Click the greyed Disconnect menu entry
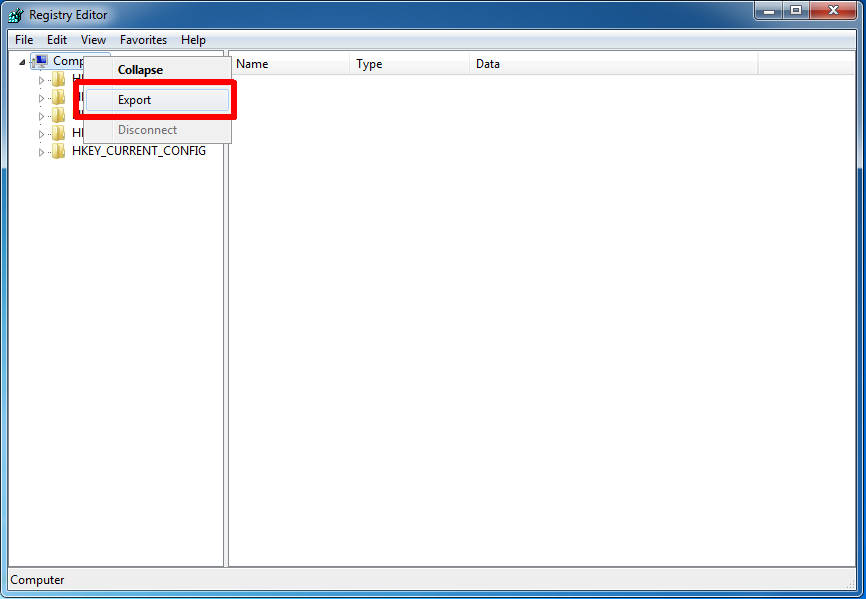The image size is (866, 599). coord(157,130)
